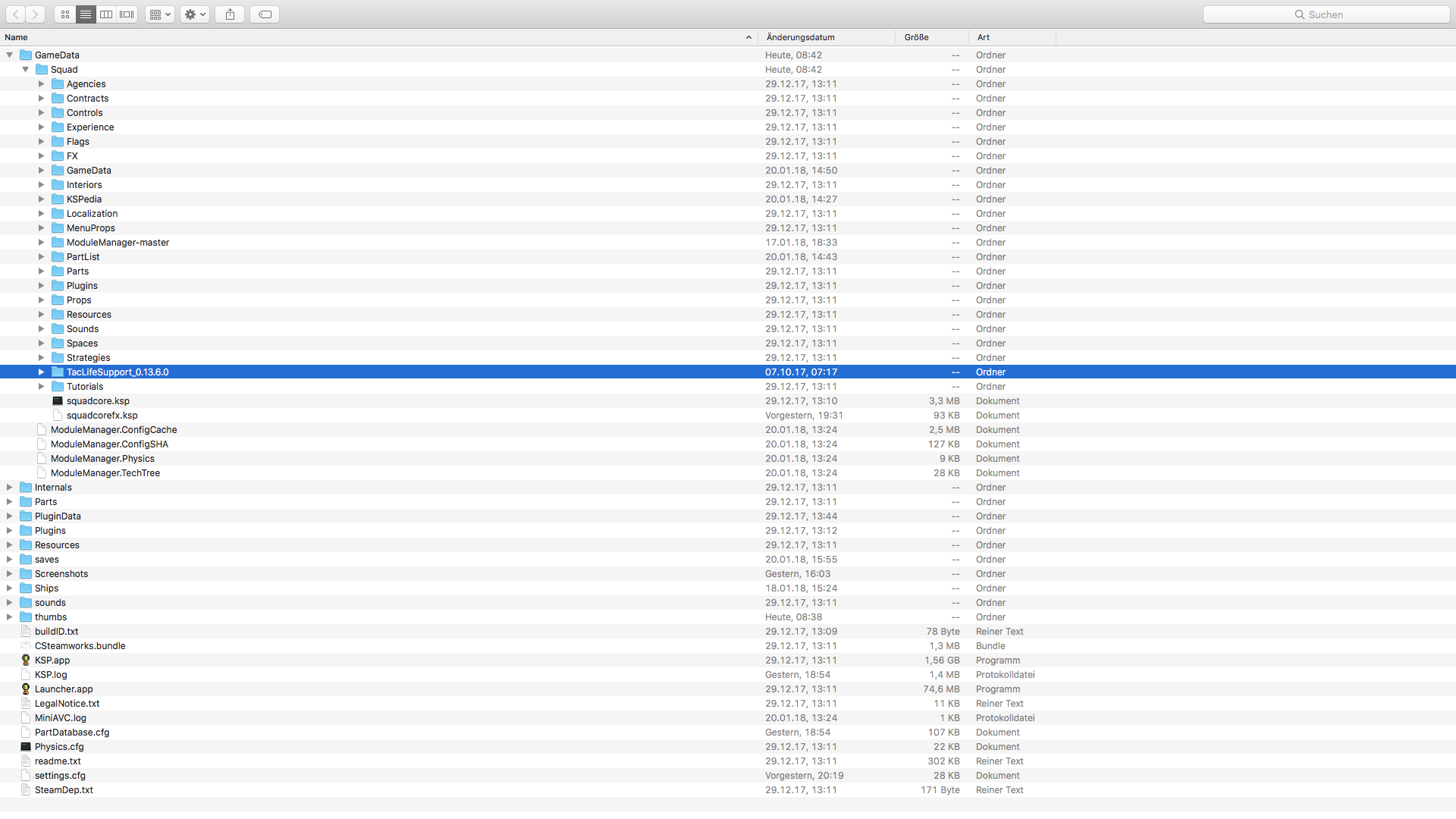
Task: Go back with the back arrow
Action: point(15,14)
